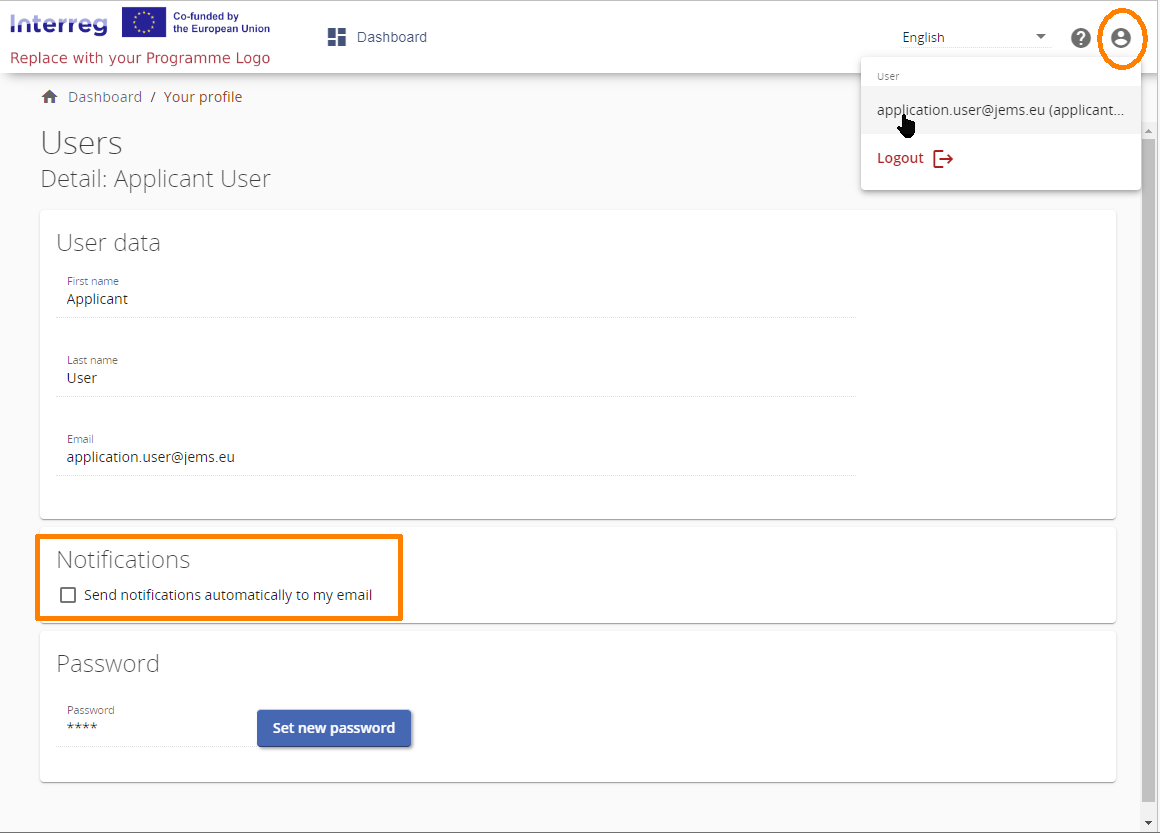Click the logout arrow icon
This screenshot has width=1160, height=833.
tap(943, 159)
